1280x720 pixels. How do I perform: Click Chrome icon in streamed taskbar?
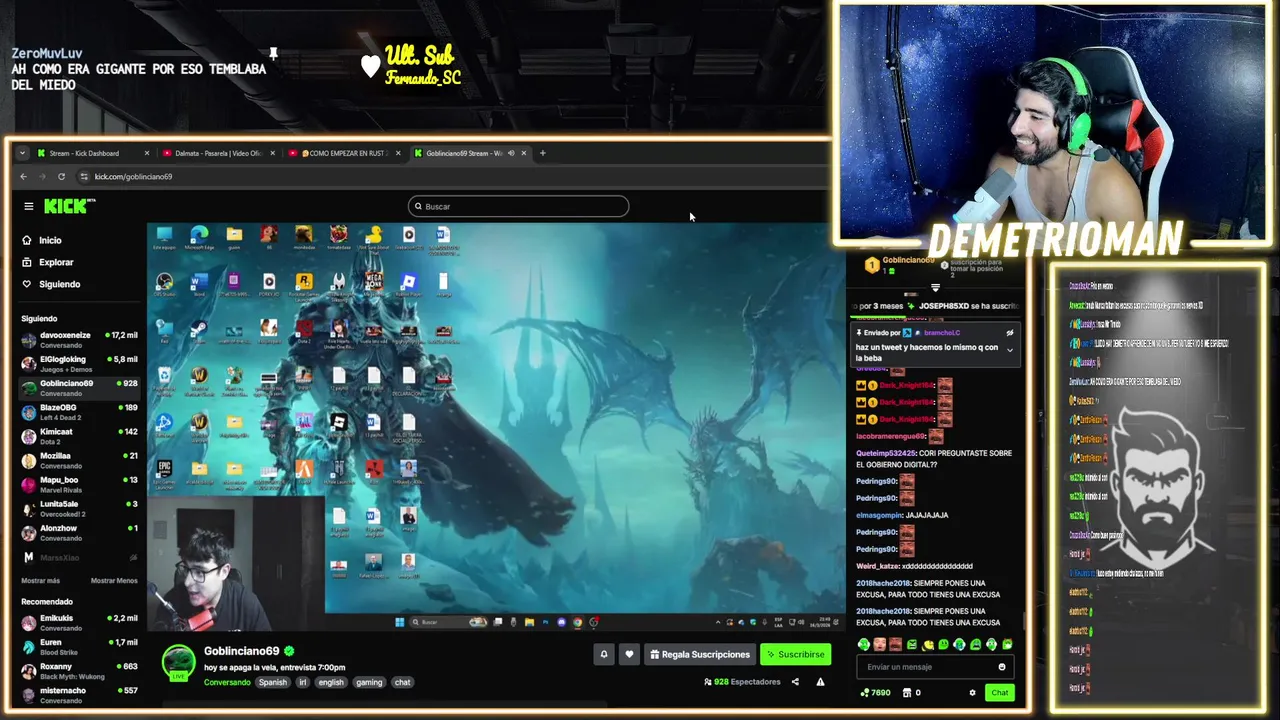click(x=577, y=622)
